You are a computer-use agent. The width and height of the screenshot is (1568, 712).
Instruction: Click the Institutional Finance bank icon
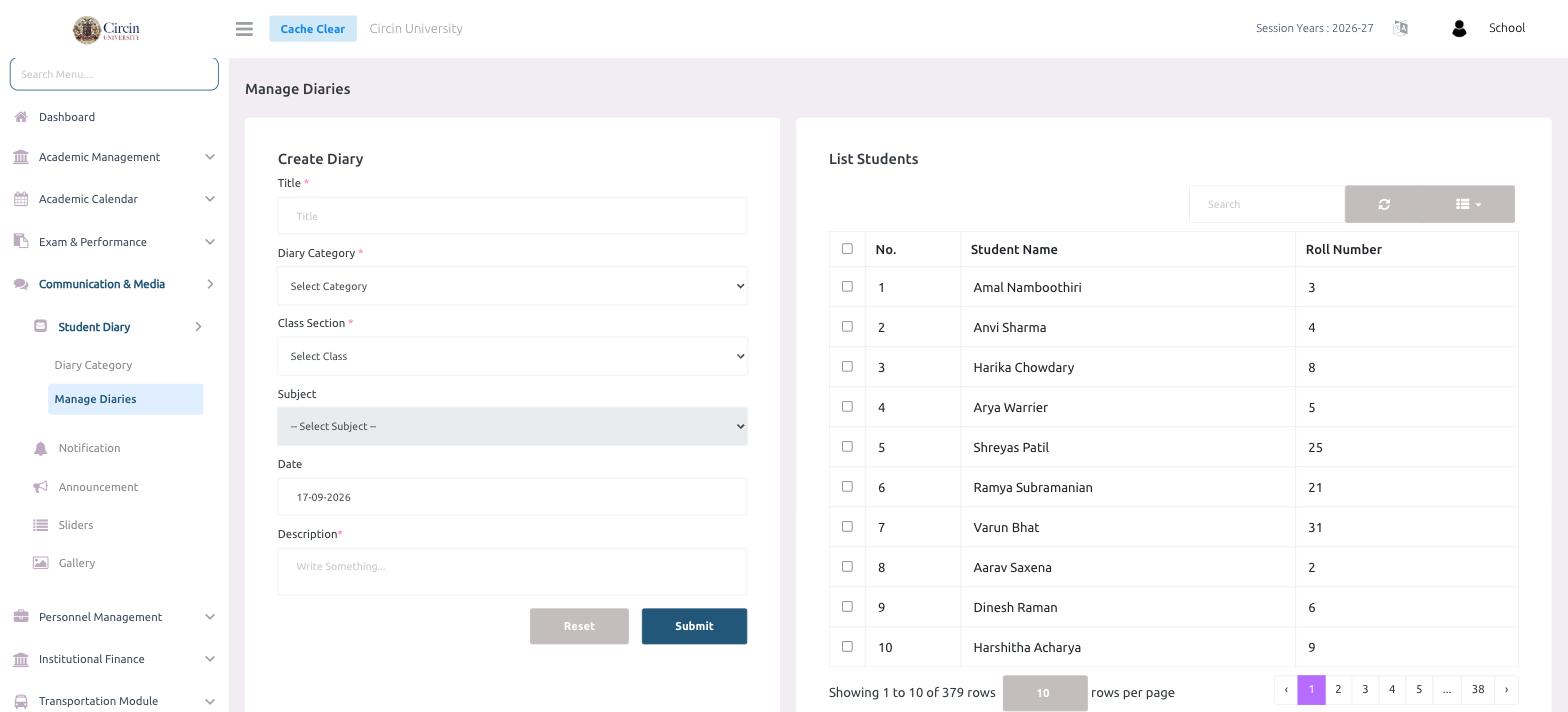(21, 659)
